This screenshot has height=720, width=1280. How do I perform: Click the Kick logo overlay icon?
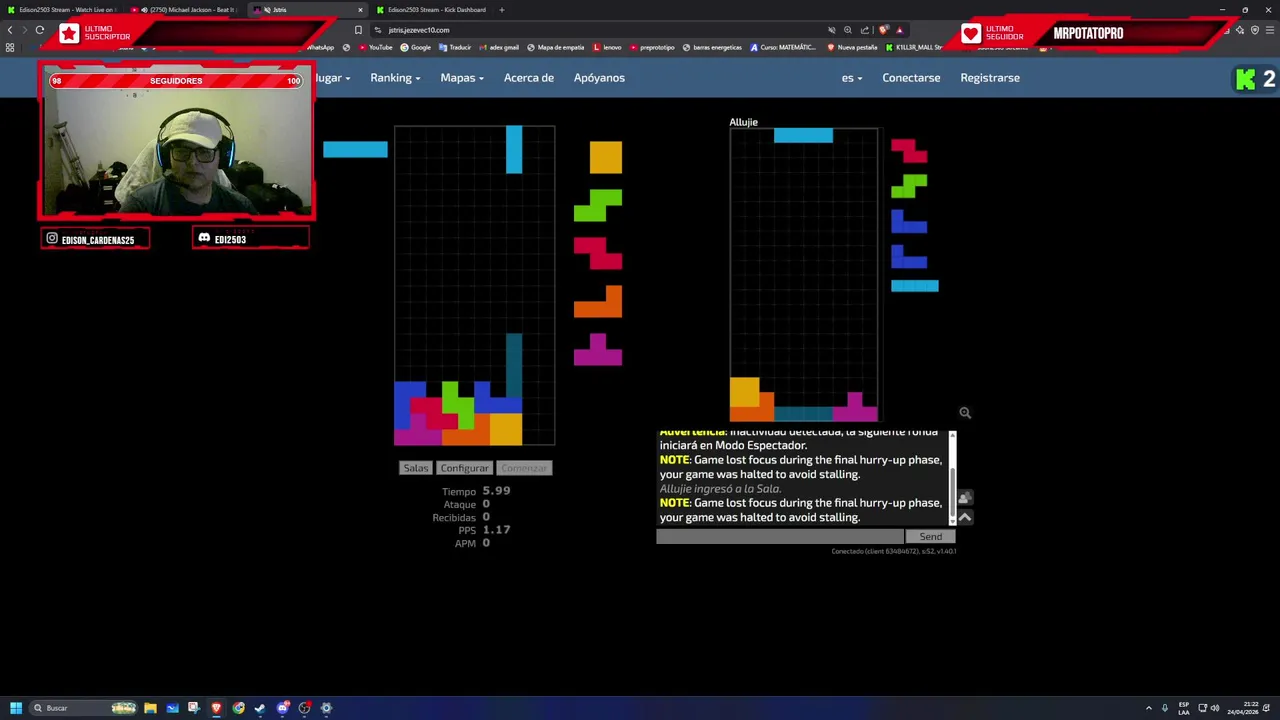[x=1245, y=79]
